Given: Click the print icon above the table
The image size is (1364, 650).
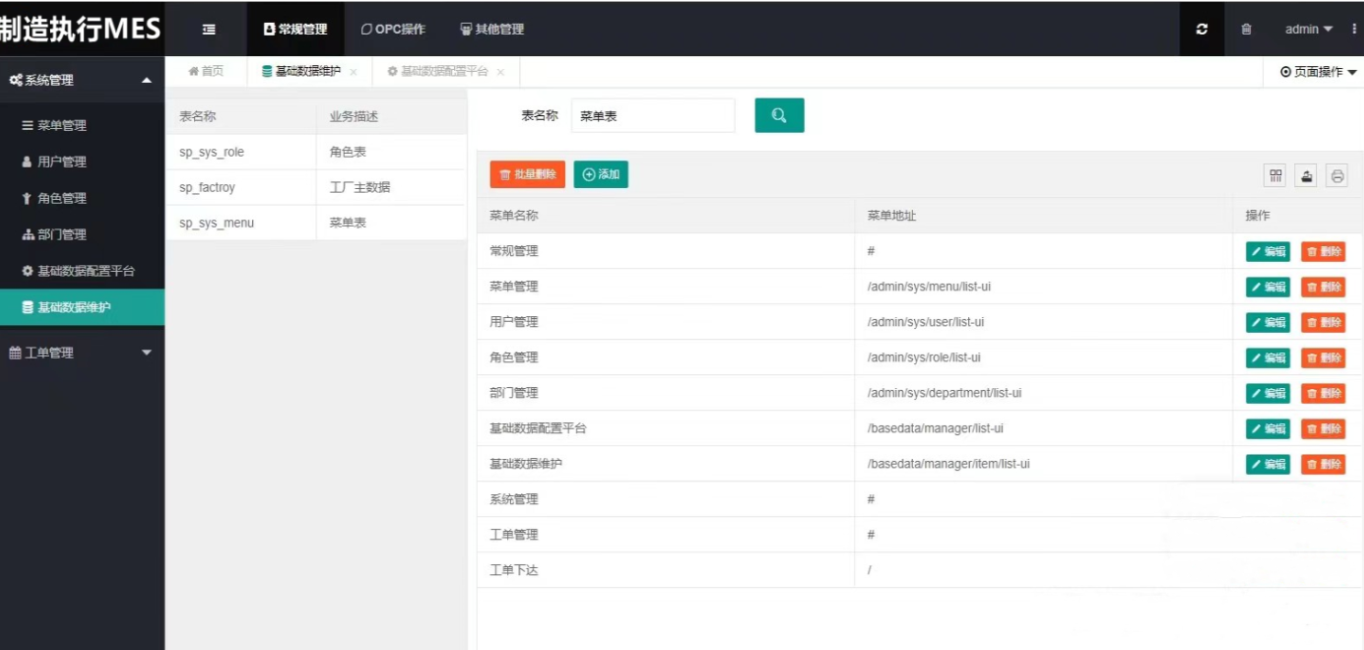Looking at the screenshot, I should (x=1337, y=175).
